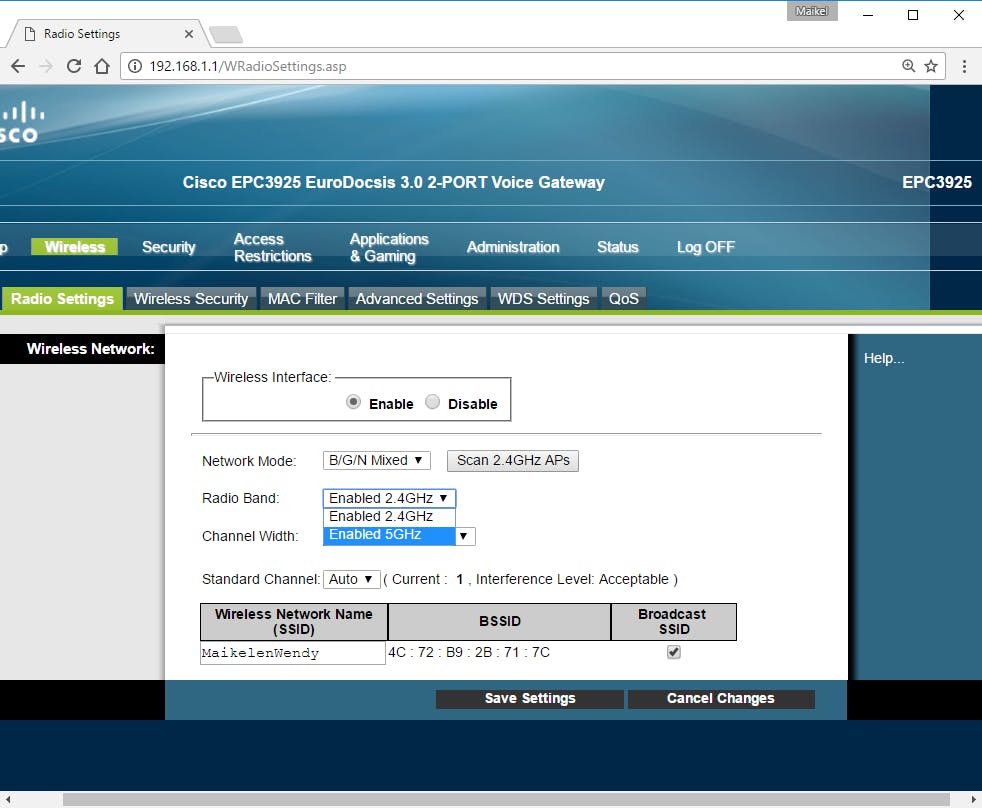Viewport: 982px width, 808px height.
Task: Open the browser home page
Action: click(x=102, y=66)
